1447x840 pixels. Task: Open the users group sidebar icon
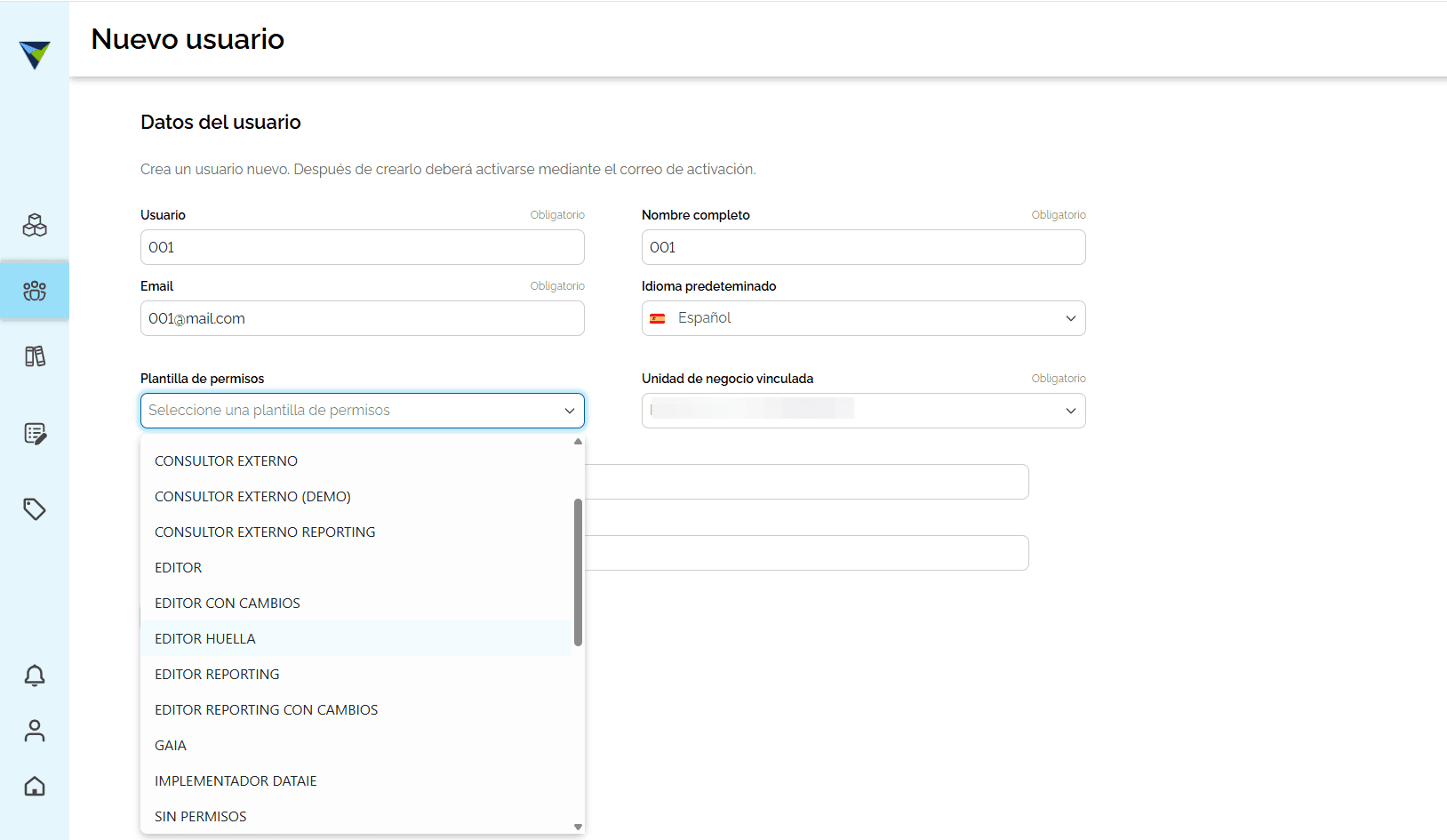[35, 291]
